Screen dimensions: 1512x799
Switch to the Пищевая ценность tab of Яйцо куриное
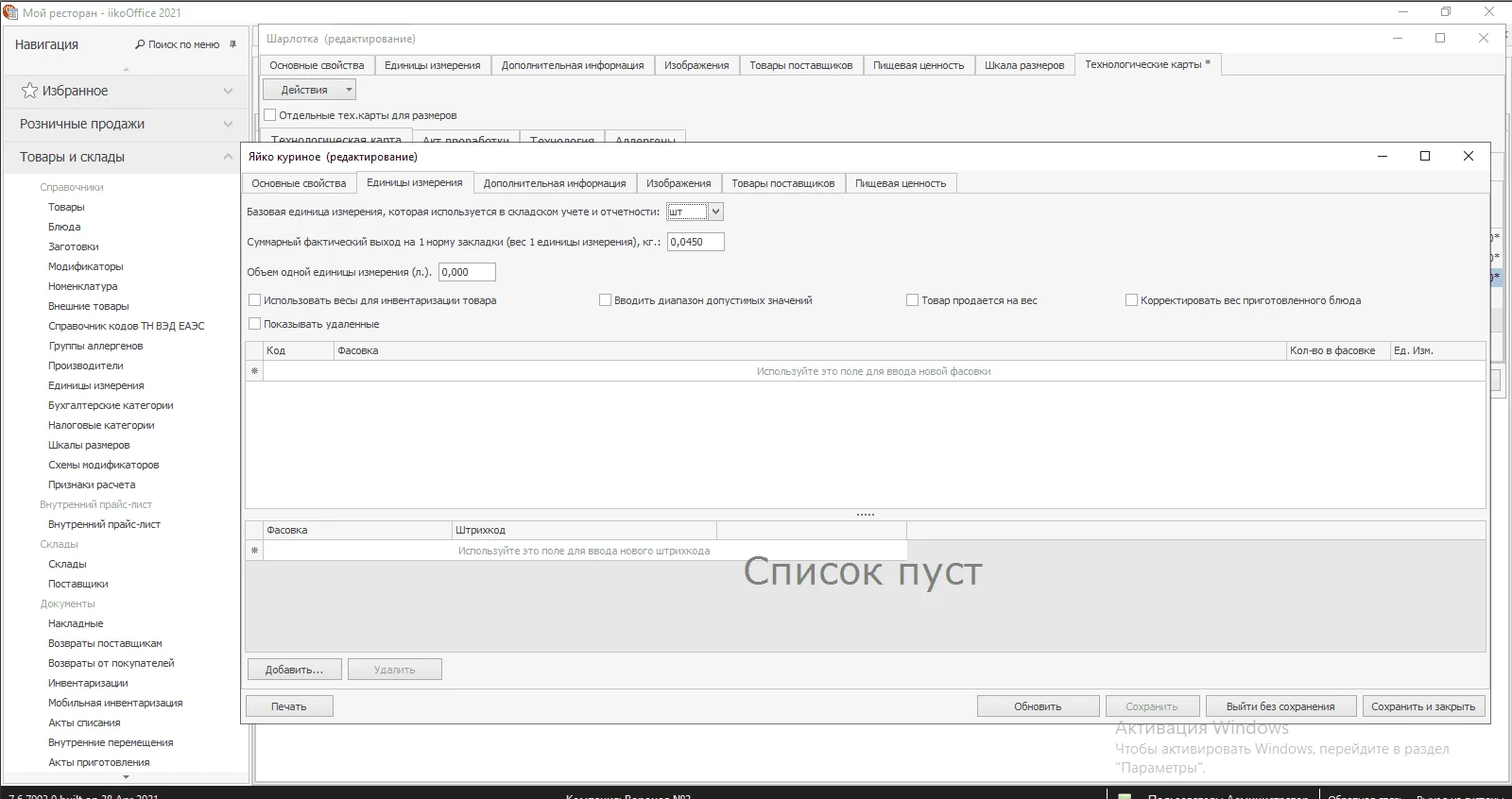[900, 183]
